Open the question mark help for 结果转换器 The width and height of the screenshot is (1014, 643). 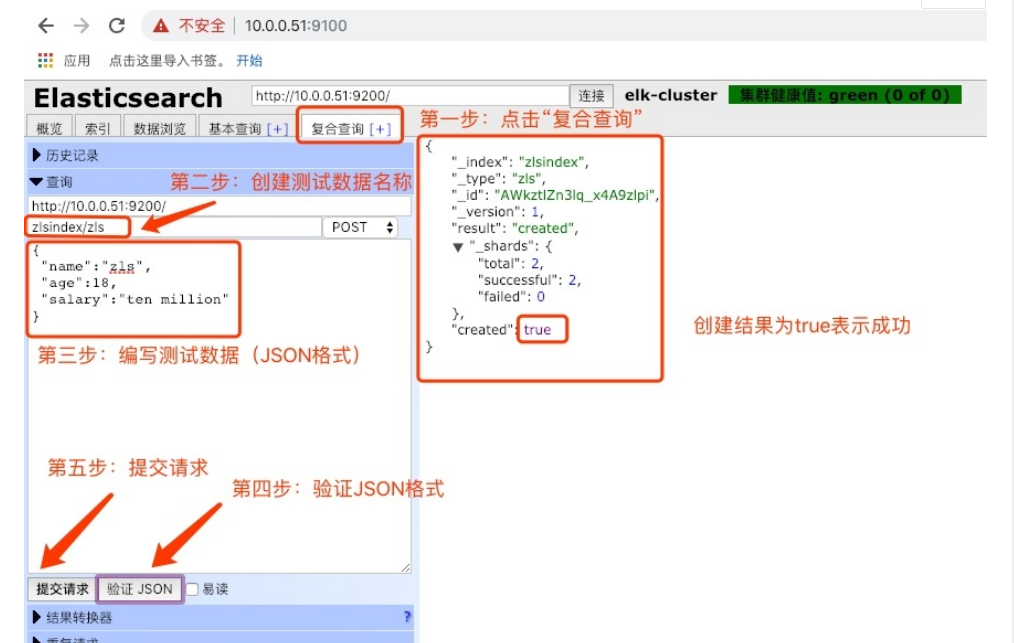point(407,616)
